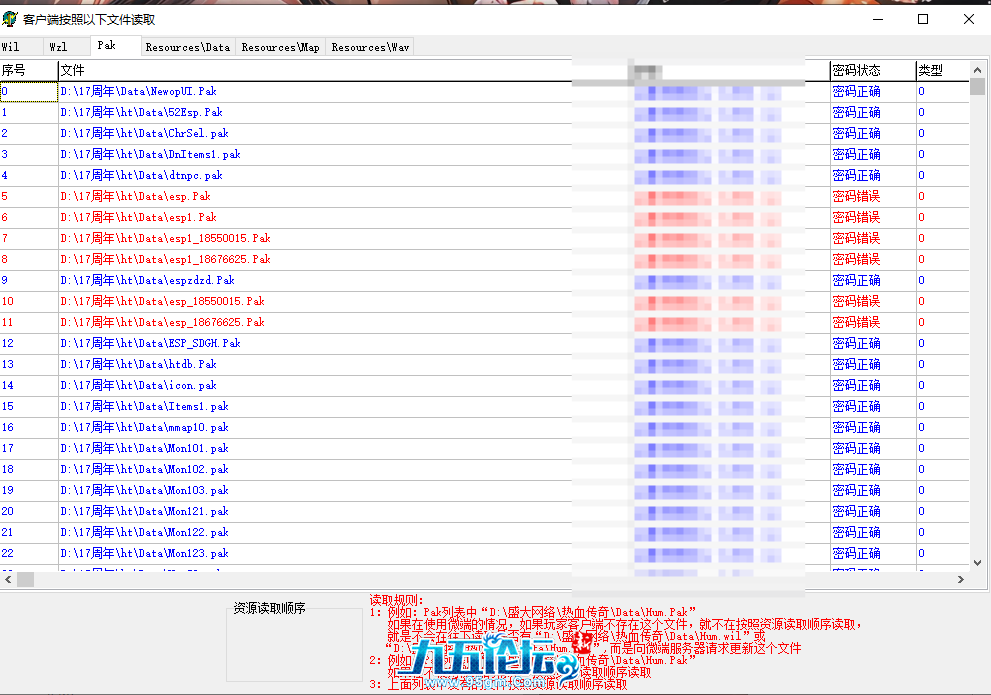Select row ChrSel.pak file

pyautogui.click(x=484, y=133)
